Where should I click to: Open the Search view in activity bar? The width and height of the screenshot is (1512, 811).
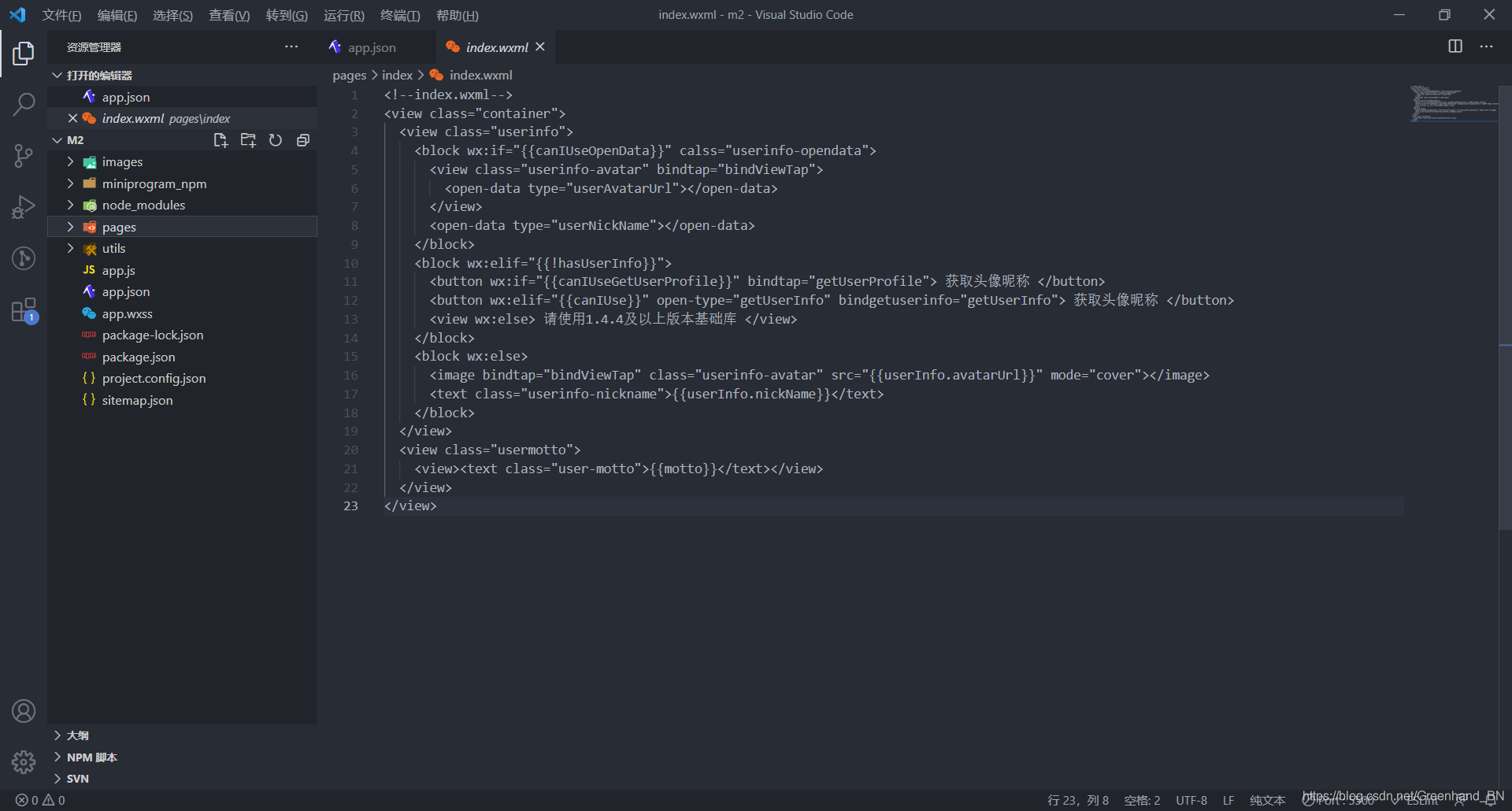pyautogui.click(x=24, y=104)
